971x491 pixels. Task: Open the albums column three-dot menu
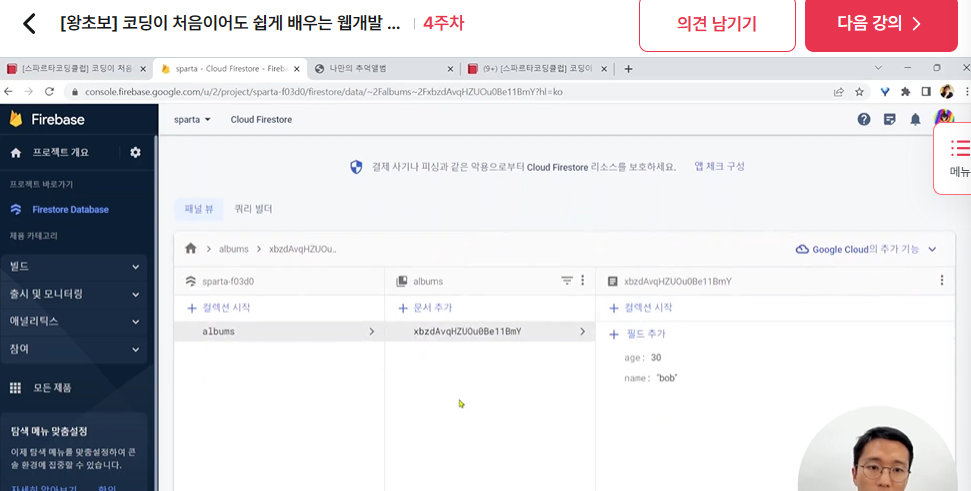(x=583, y=280)
